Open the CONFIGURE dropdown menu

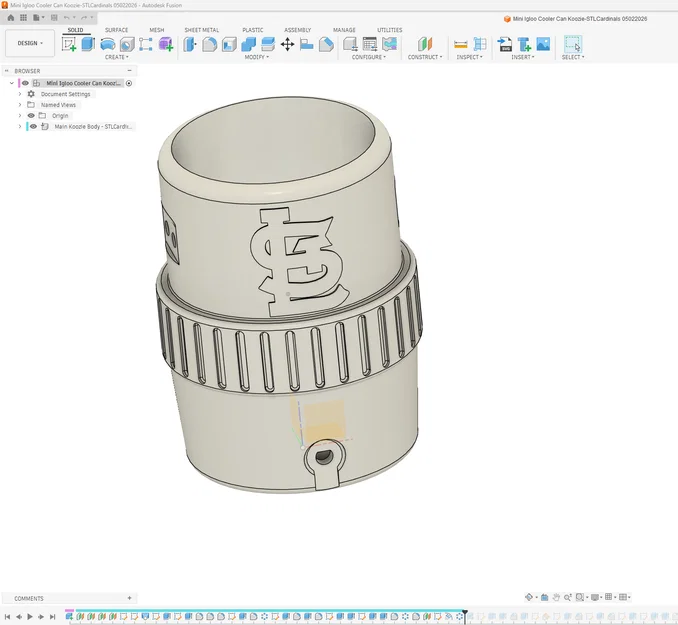click(x=368, y=57)
